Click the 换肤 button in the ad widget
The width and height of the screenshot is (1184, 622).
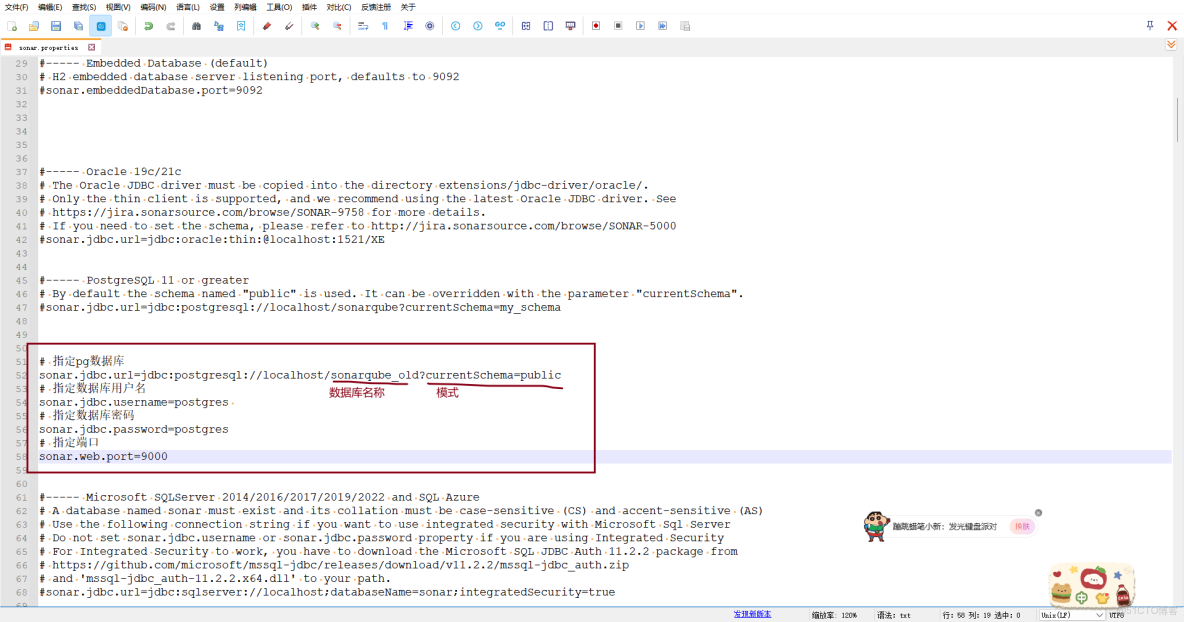point(1022,525)
